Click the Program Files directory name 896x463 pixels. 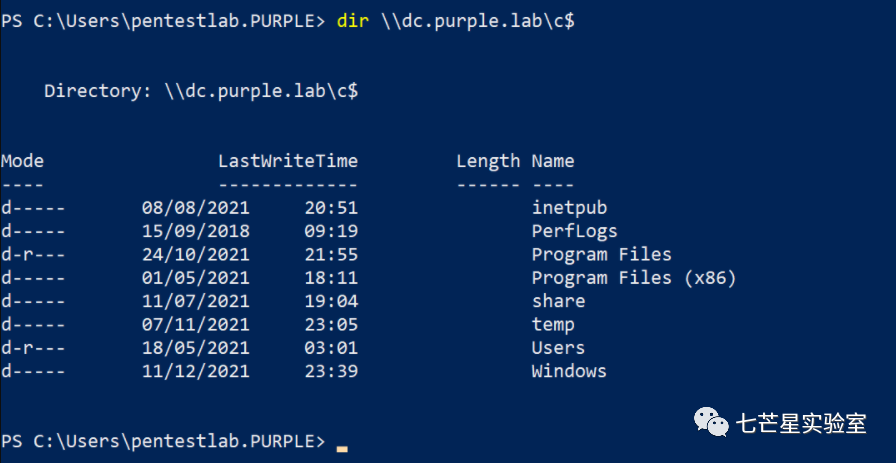pos(602,254)
